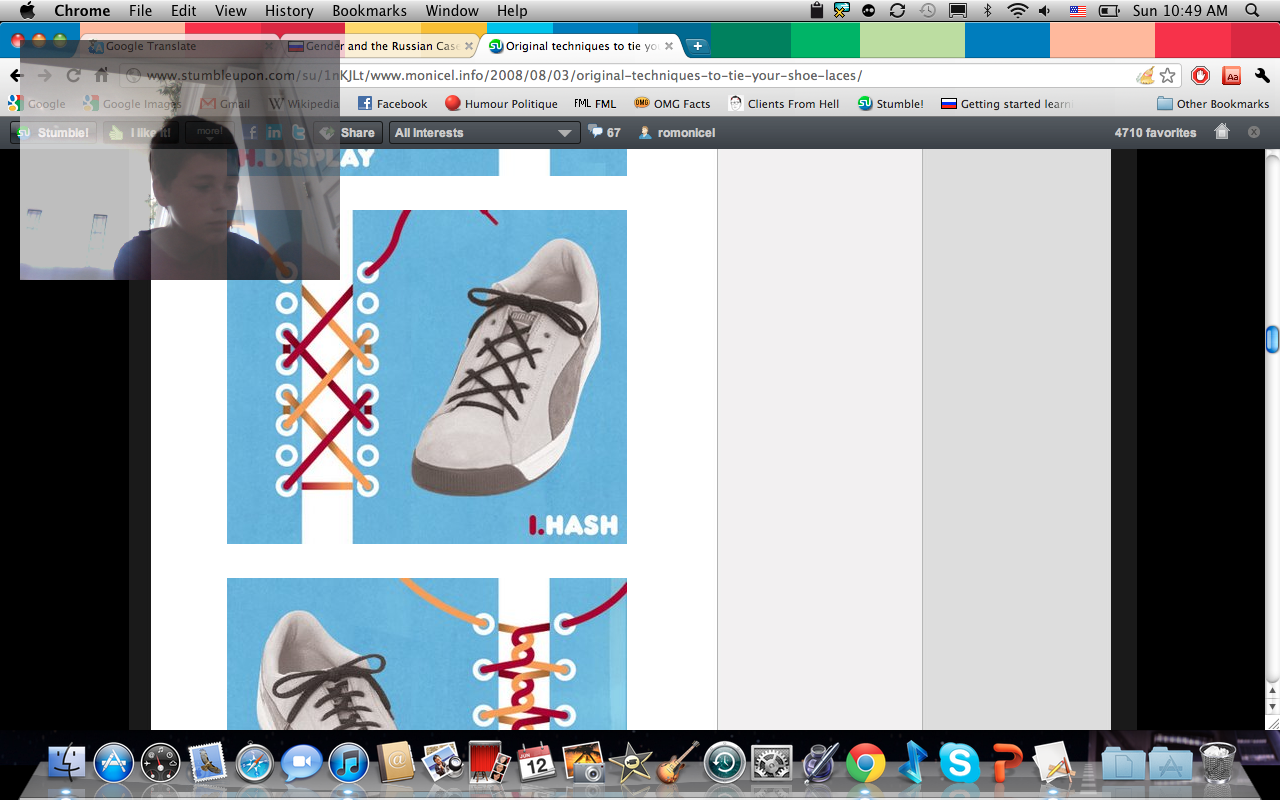Open the Window menu
Viewport: 1280px width, 800px height.
tap(452, 11)
